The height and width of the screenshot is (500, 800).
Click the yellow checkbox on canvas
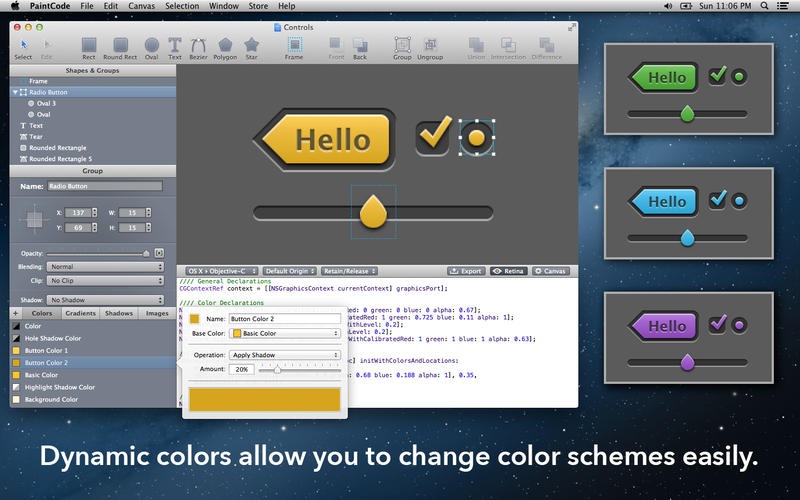[x=434, y=137]
